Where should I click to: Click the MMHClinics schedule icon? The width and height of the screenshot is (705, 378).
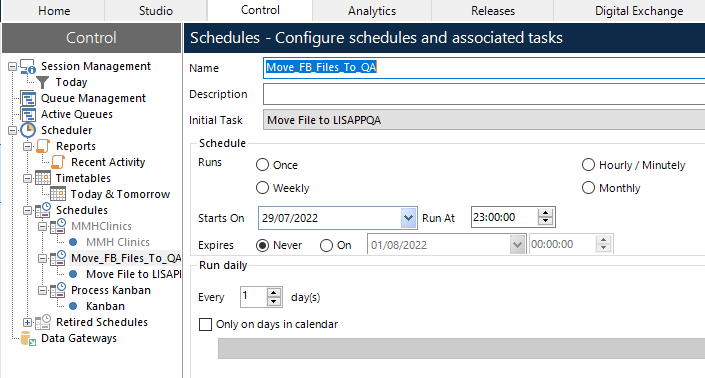pos(58,226)
